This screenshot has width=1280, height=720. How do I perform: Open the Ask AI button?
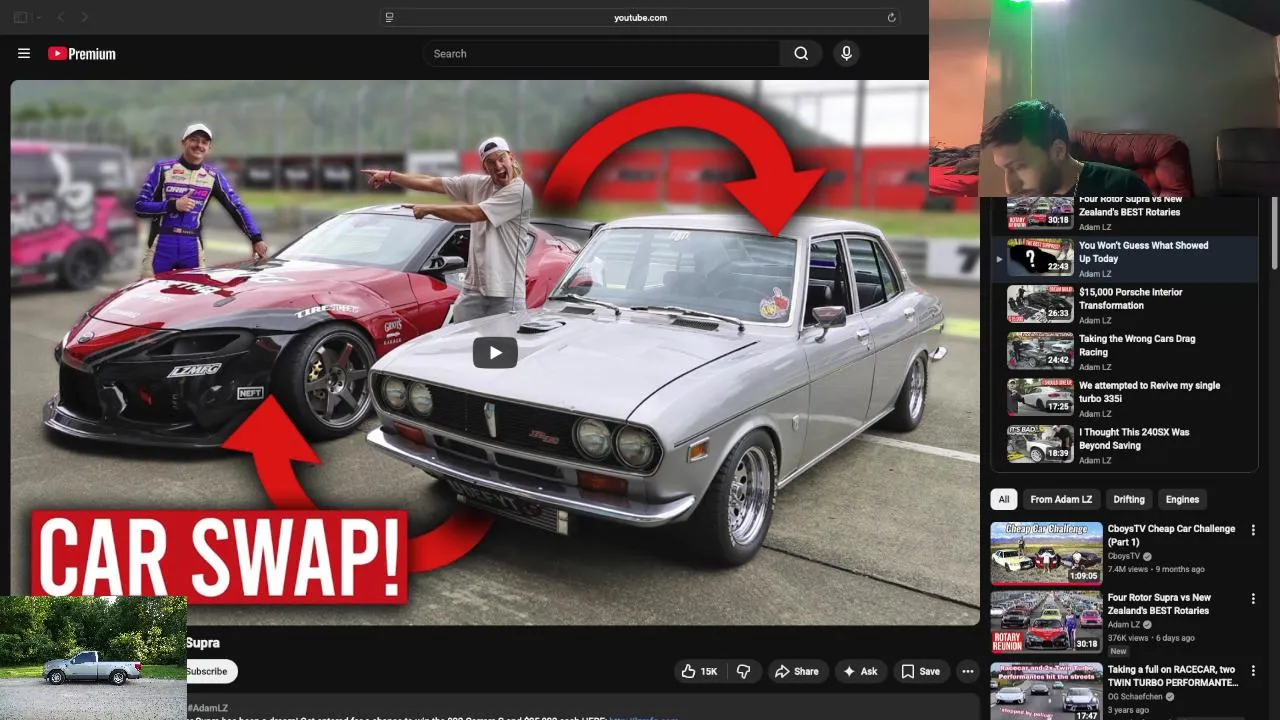[x=860, y=672]
